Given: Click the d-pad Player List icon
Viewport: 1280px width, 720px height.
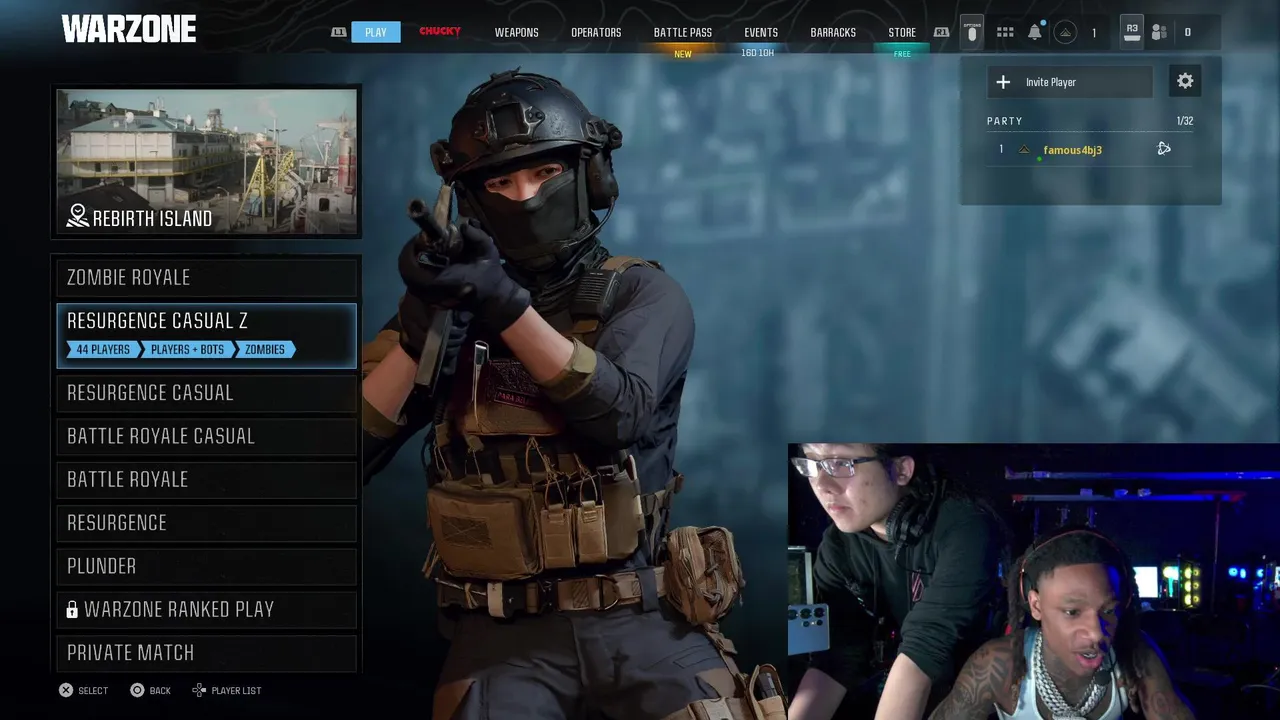Looking at the screenshot, I should [x=199, y=690].
